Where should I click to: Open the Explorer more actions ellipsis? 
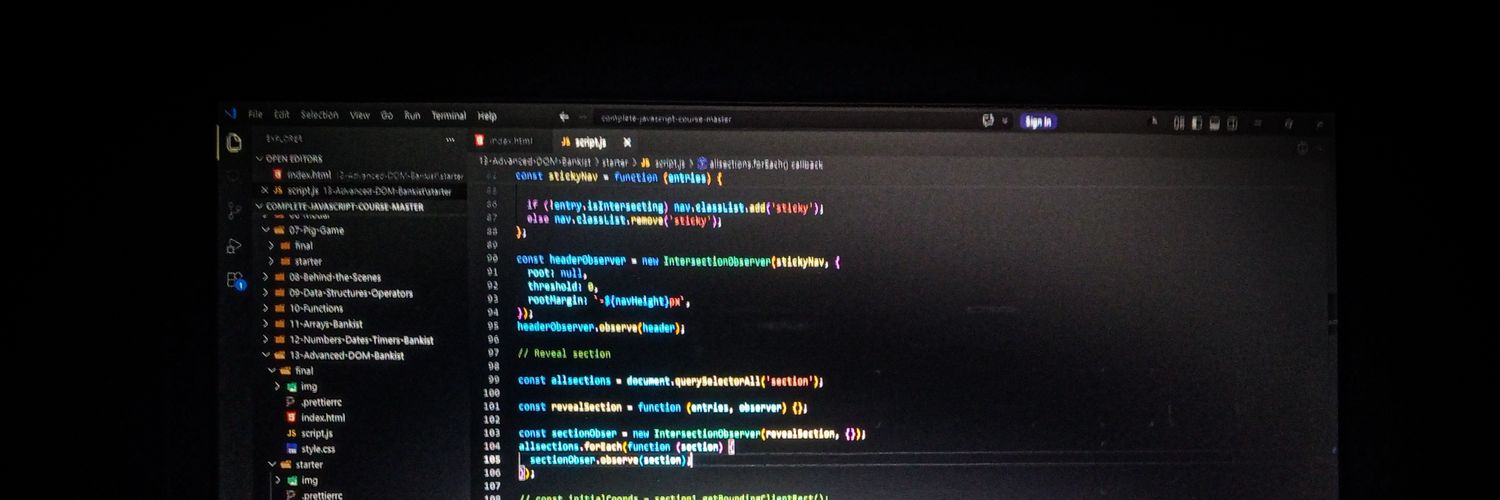pos(450,140)
